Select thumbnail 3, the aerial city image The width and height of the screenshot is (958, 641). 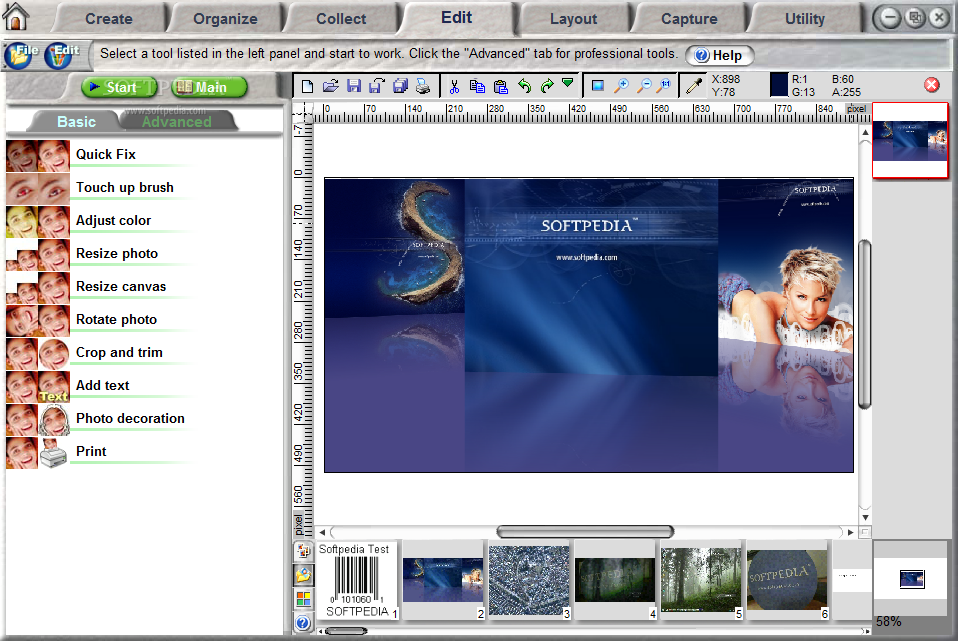[x=529, y=581]
